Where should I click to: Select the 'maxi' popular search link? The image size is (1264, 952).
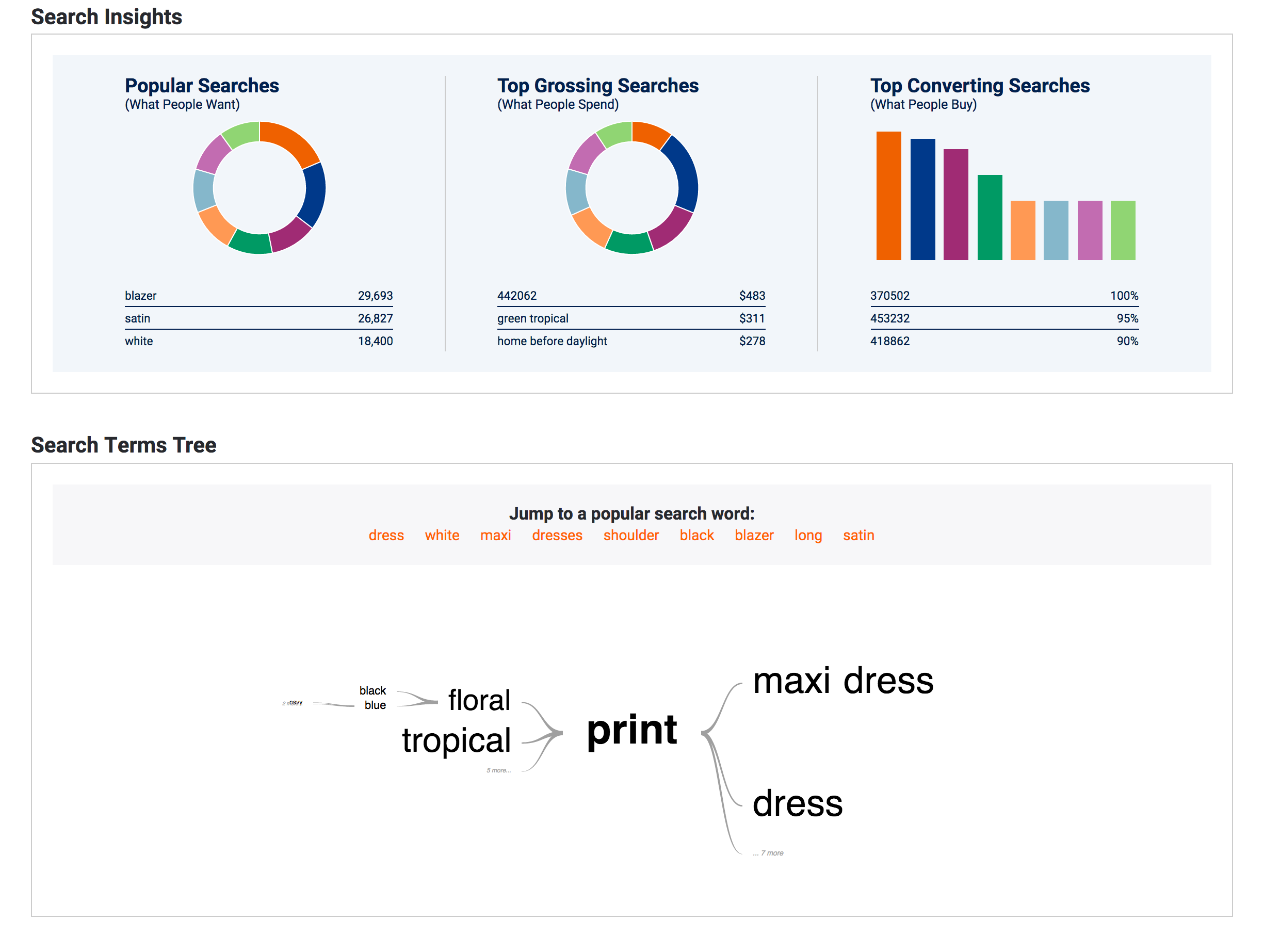tap(495, 536)
